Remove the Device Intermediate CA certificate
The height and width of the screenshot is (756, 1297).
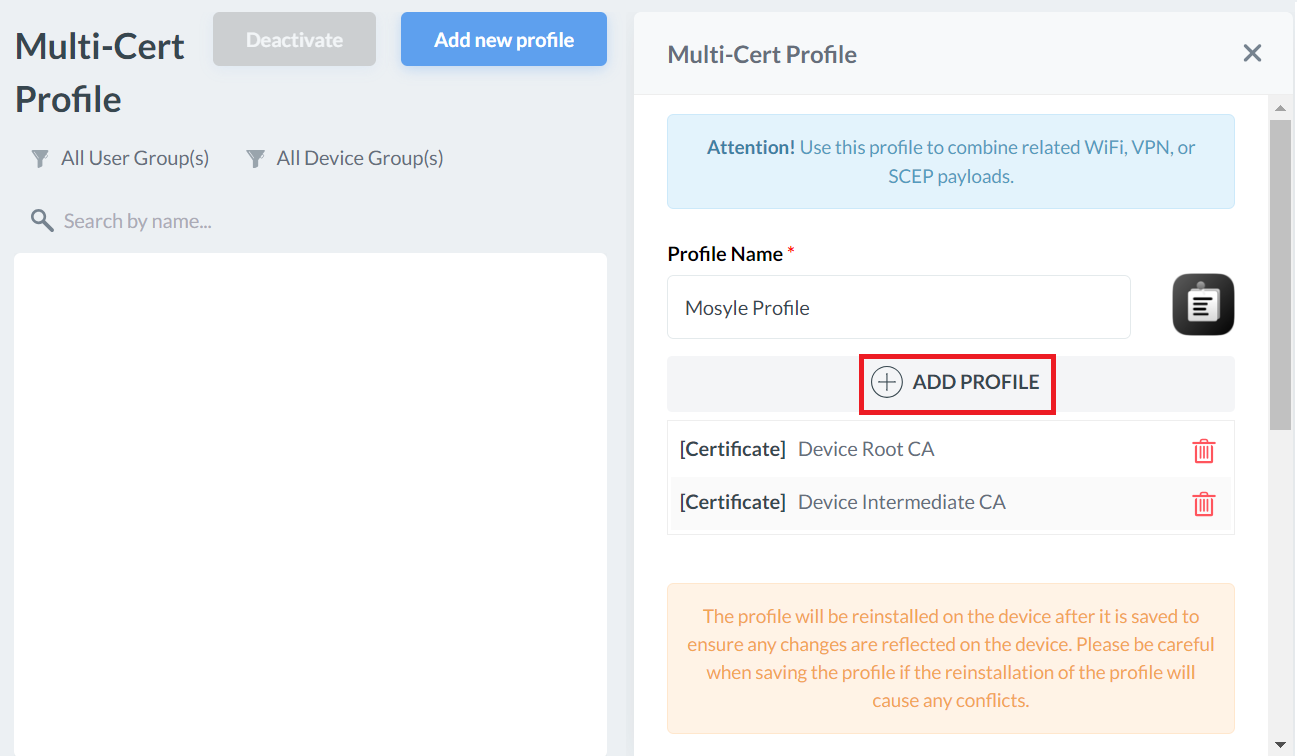pos(1204,503)
